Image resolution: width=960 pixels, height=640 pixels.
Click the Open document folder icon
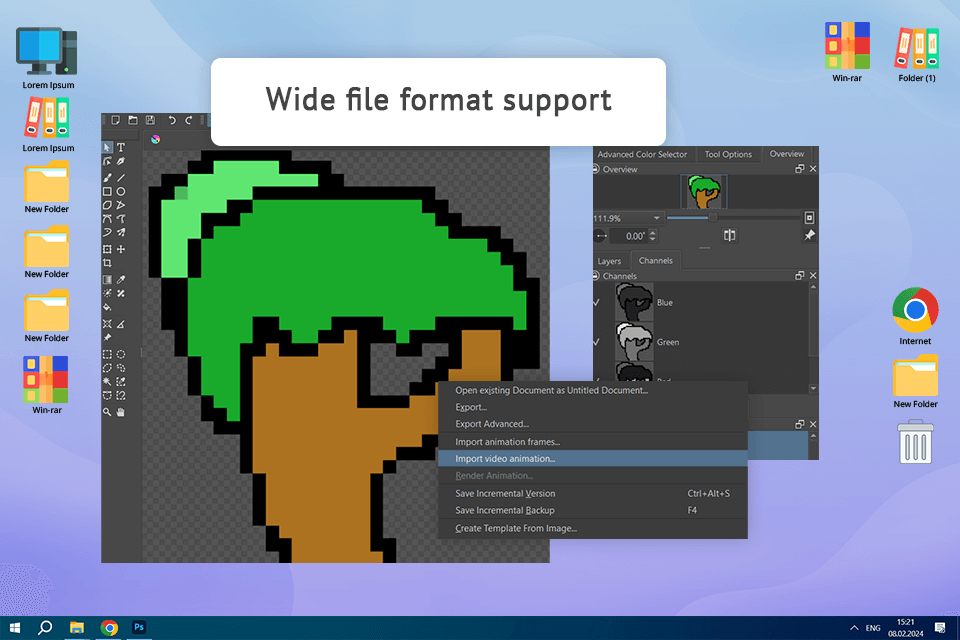pyautogui.click(x=133, y=120)
